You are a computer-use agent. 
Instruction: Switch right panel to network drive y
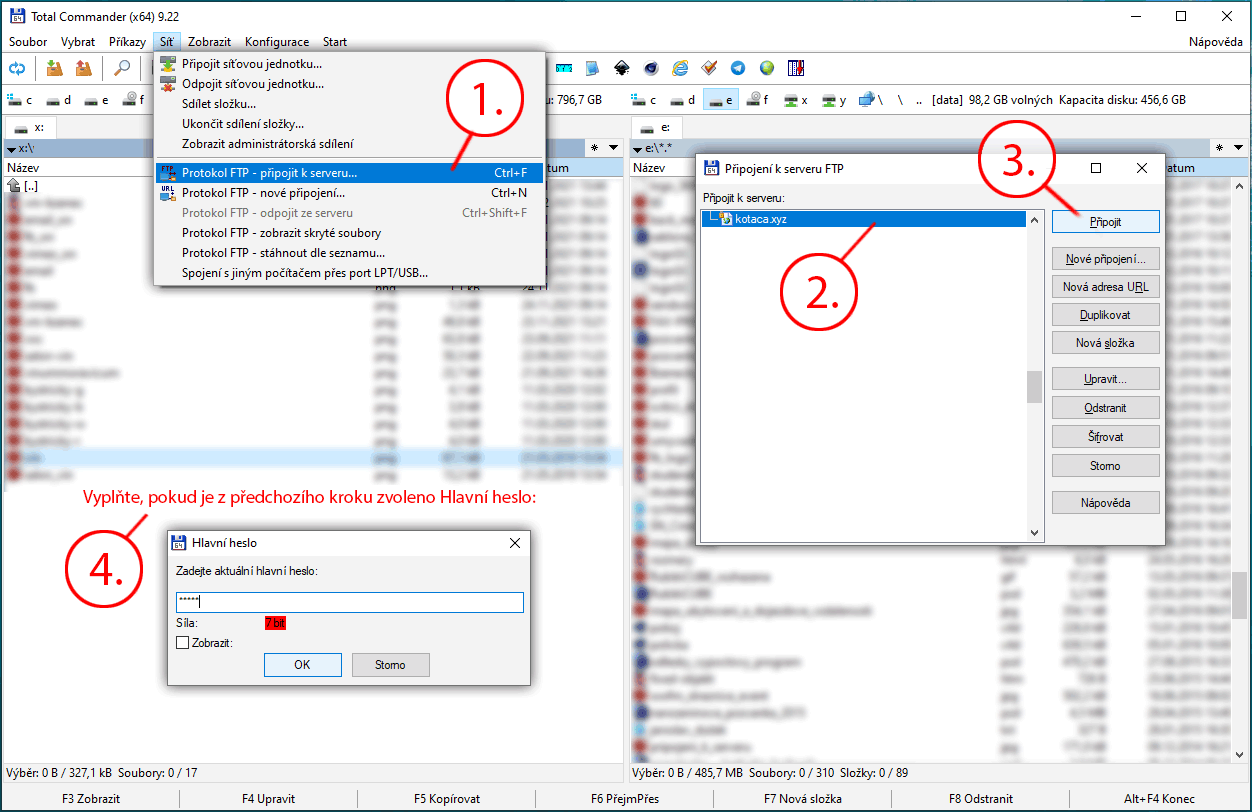point(835,100)
